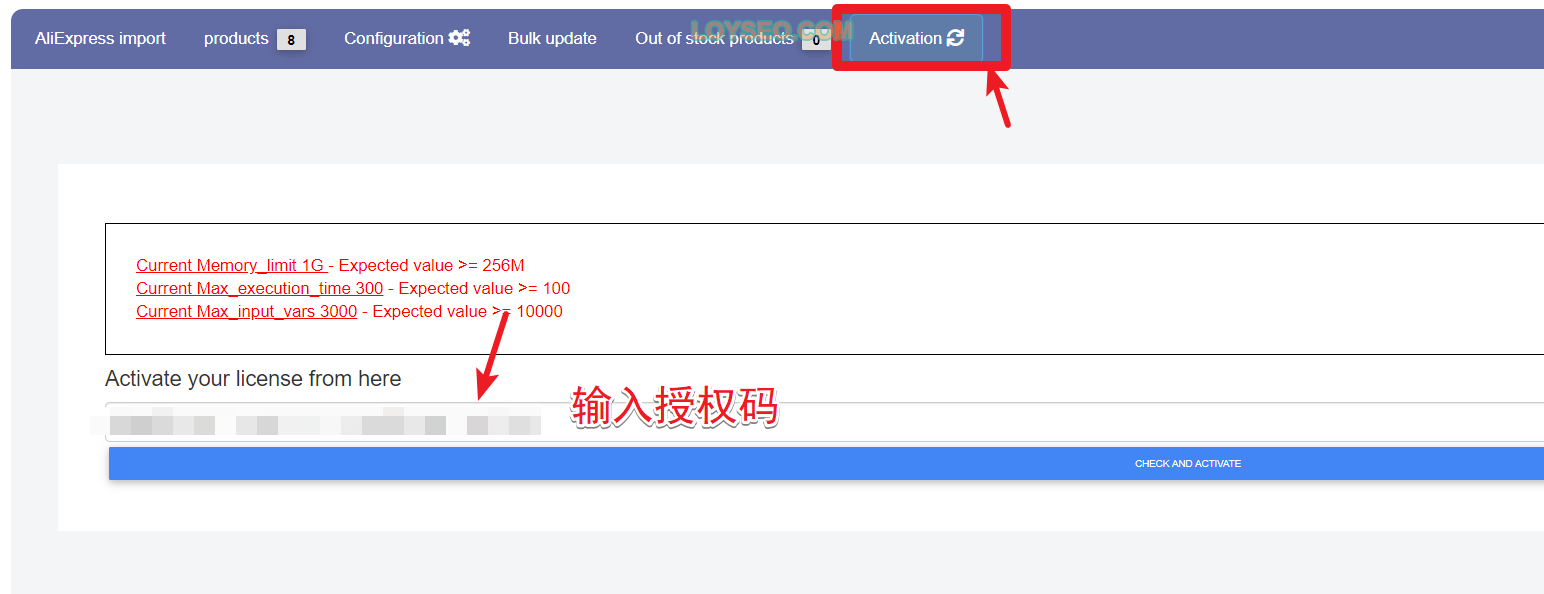This screenshot has height=594, width=1544.
Task: Click the LOYSEO.COM watermark text
Action: tap(771, 30)
